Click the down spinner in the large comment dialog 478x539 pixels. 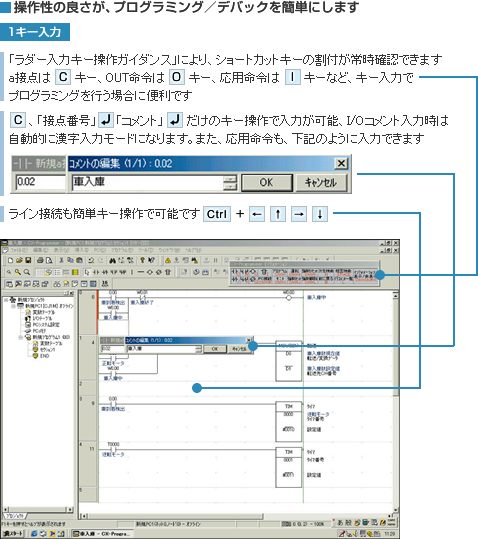[x=230, y=187]
